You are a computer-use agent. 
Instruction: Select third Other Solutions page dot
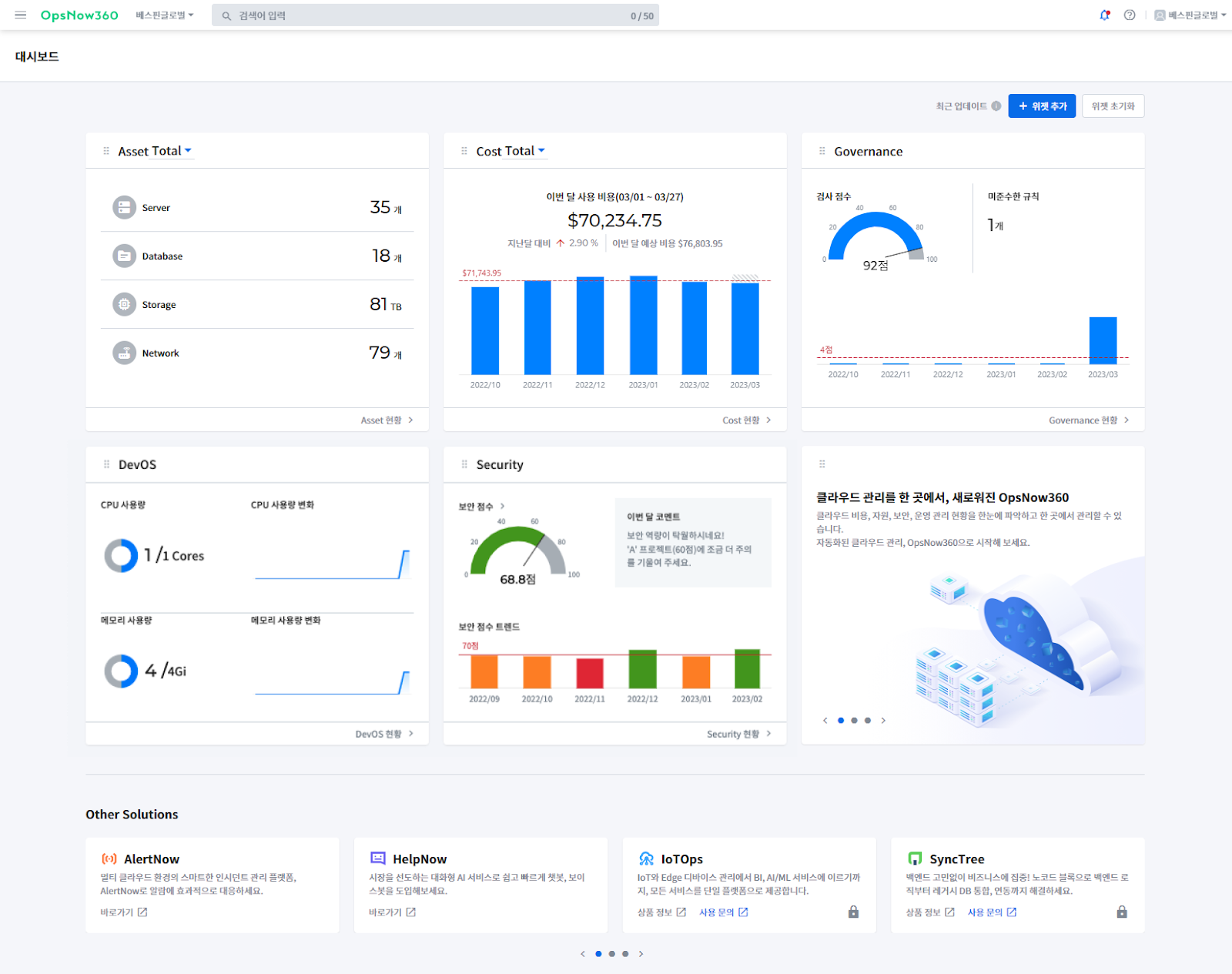(x=625, y=954)
